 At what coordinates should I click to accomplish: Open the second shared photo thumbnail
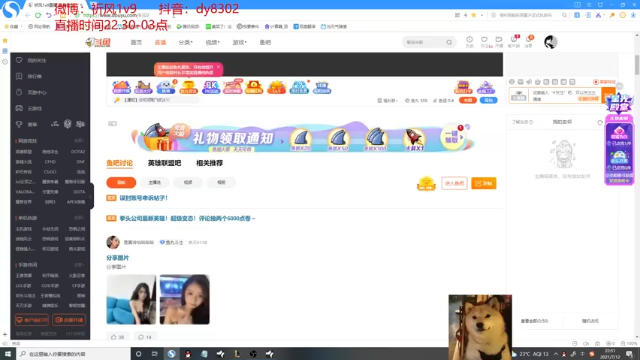coord(184,300)
